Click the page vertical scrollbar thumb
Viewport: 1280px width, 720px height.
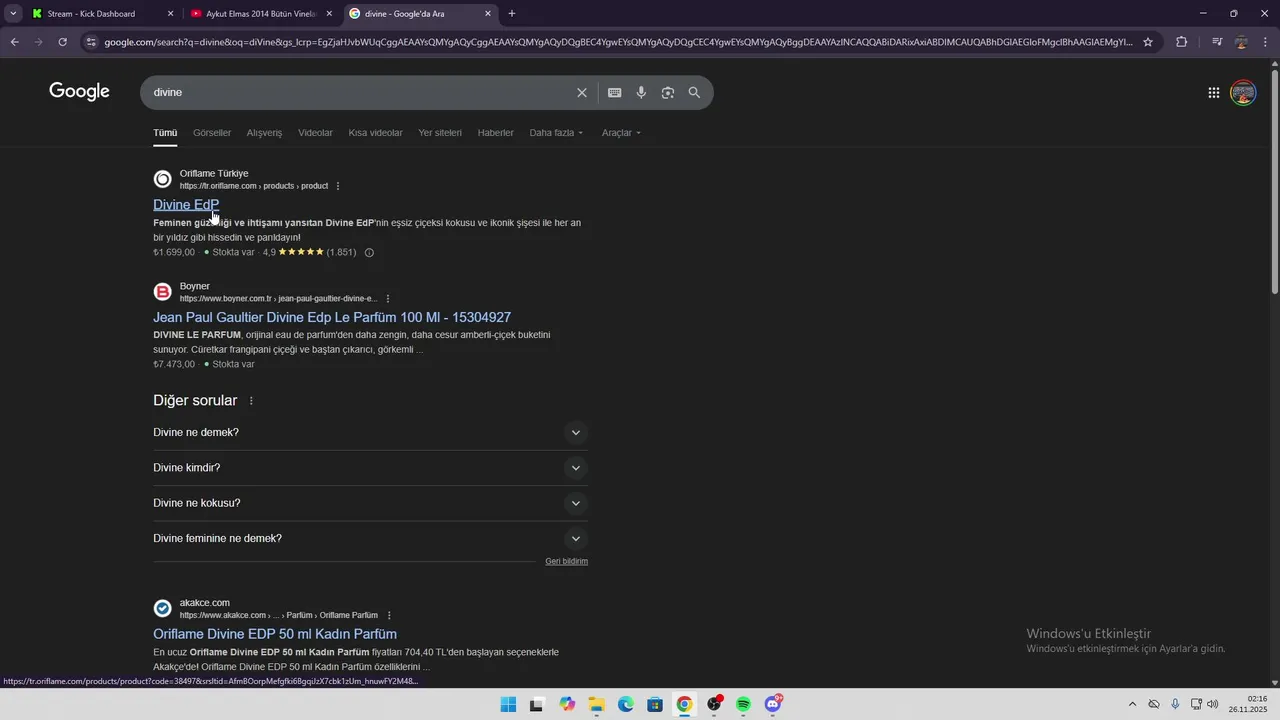(1274, 180)
